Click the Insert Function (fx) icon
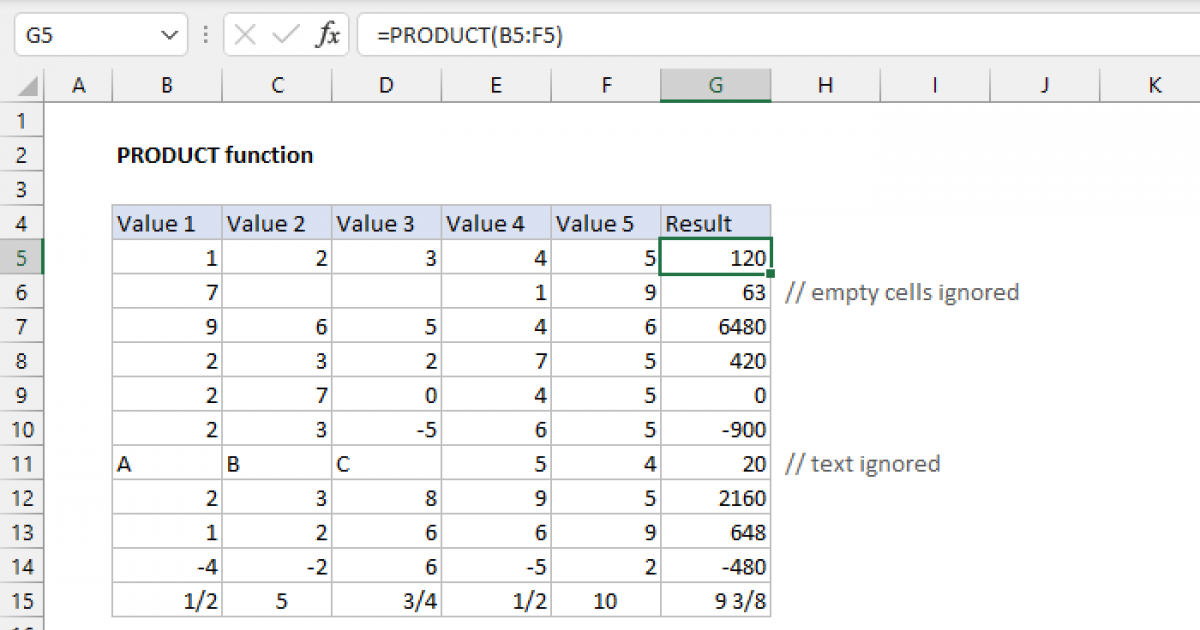Viewport: 1200px width, 630px height. pyautogui.click(x=330, y=34)
